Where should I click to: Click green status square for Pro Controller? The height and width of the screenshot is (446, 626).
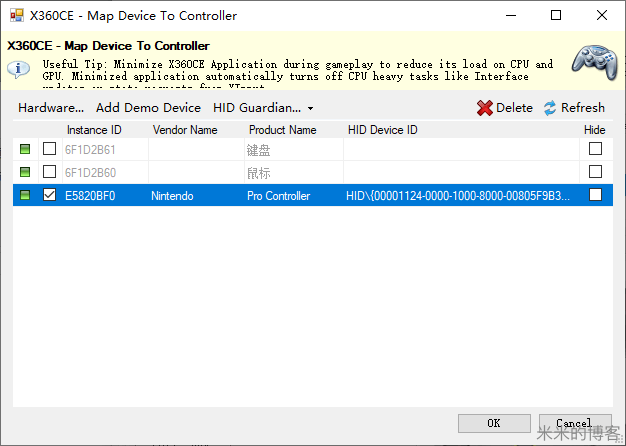tap(25, 196)
